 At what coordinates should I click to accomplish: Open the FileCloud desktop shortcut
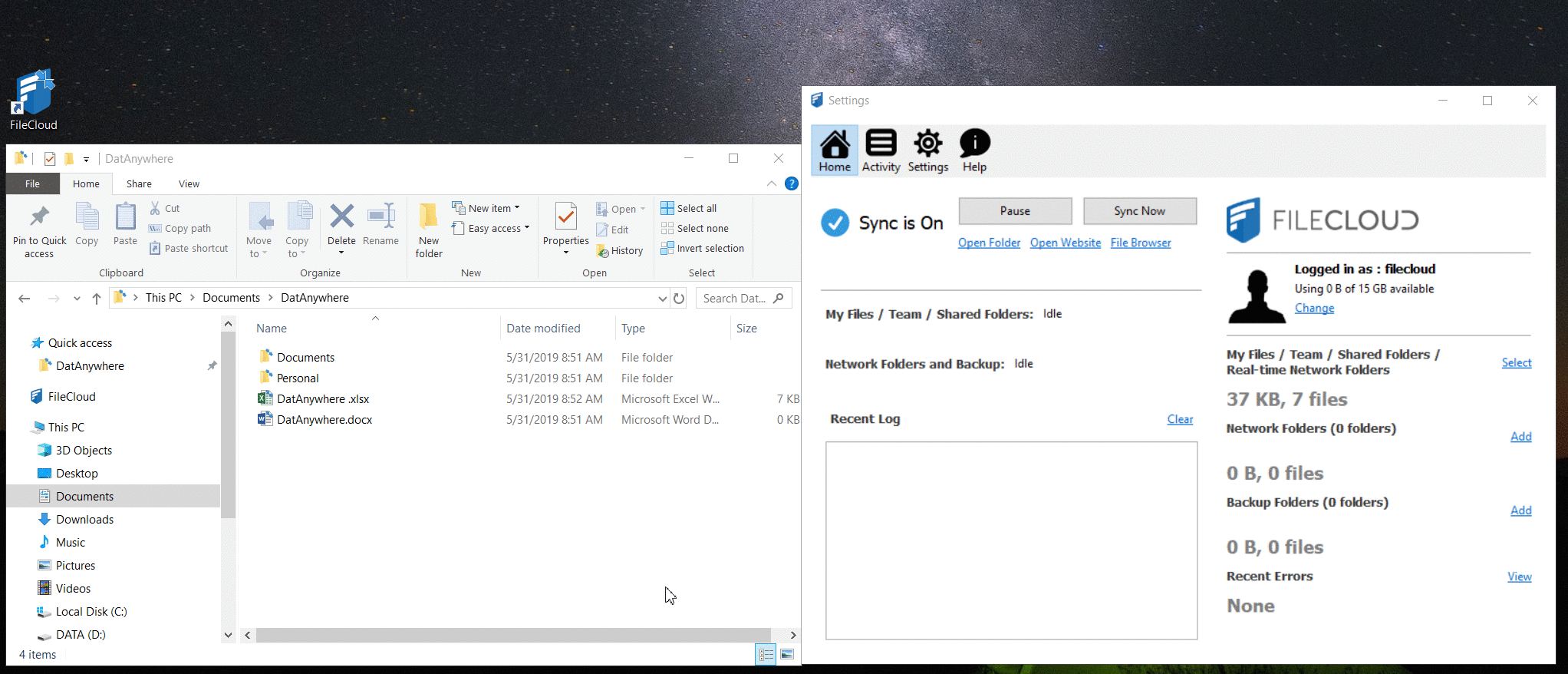click(33, 101)
